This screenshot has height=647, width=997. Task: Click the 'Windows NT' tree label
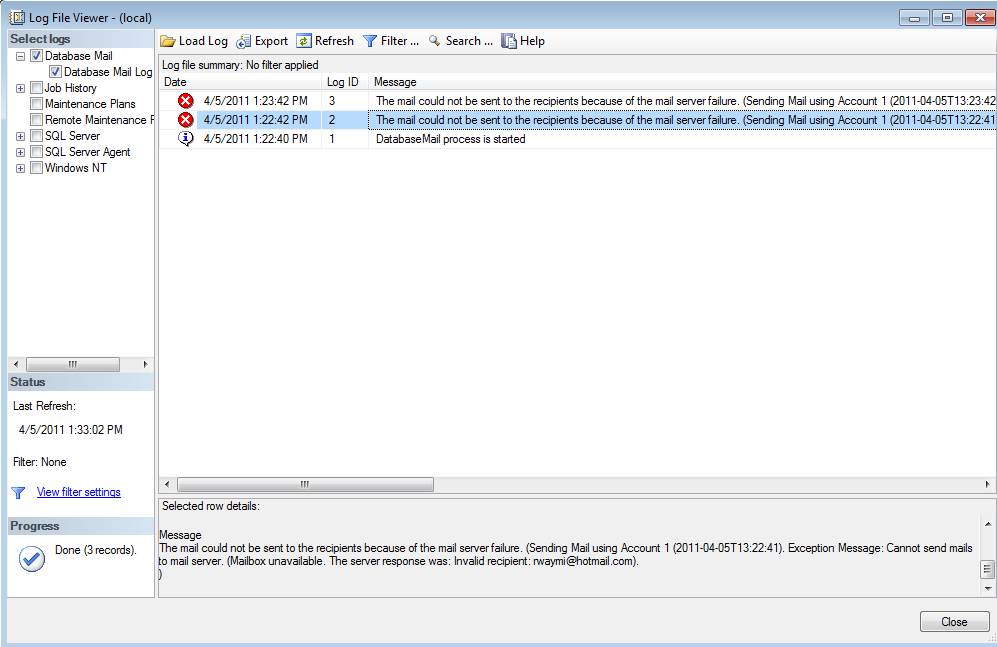tap(76, 168)
